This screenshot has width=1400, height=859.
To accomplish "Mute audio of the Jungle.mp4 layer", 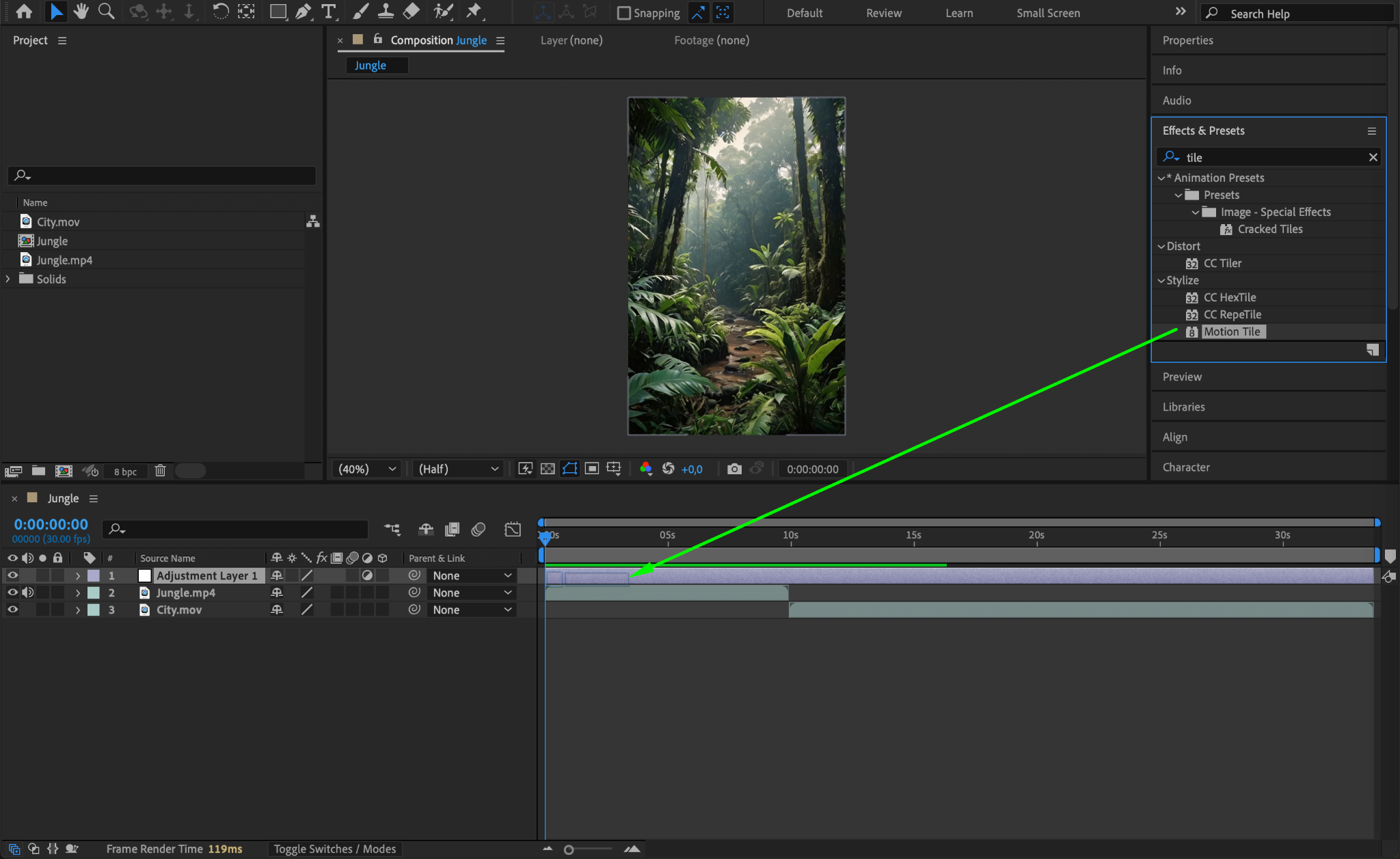I will (27, 592).
